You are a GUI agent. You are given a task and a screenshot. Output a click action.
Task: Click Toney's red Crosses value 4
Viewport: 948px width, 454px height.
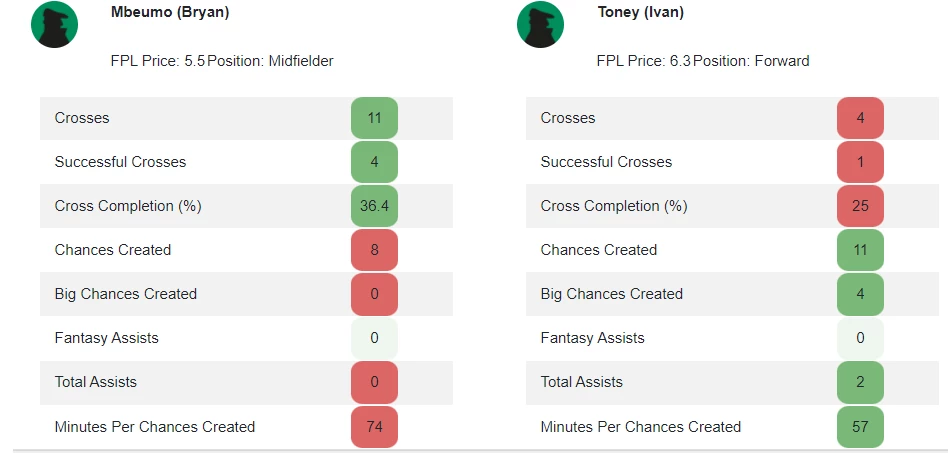tap(860, 118)
